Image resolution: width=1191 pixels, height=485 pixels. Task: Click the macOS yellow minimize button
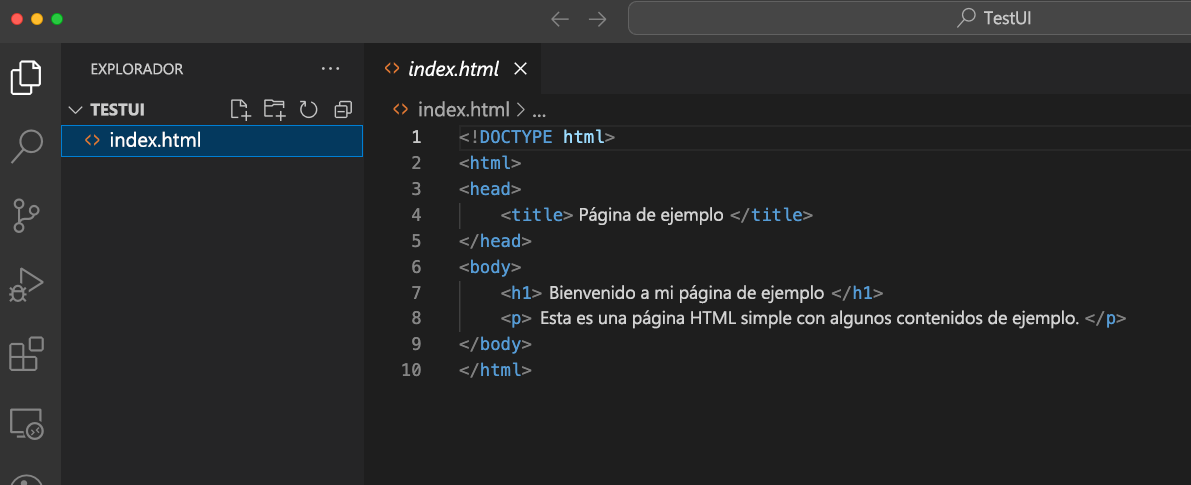click(x=37, y=19)
